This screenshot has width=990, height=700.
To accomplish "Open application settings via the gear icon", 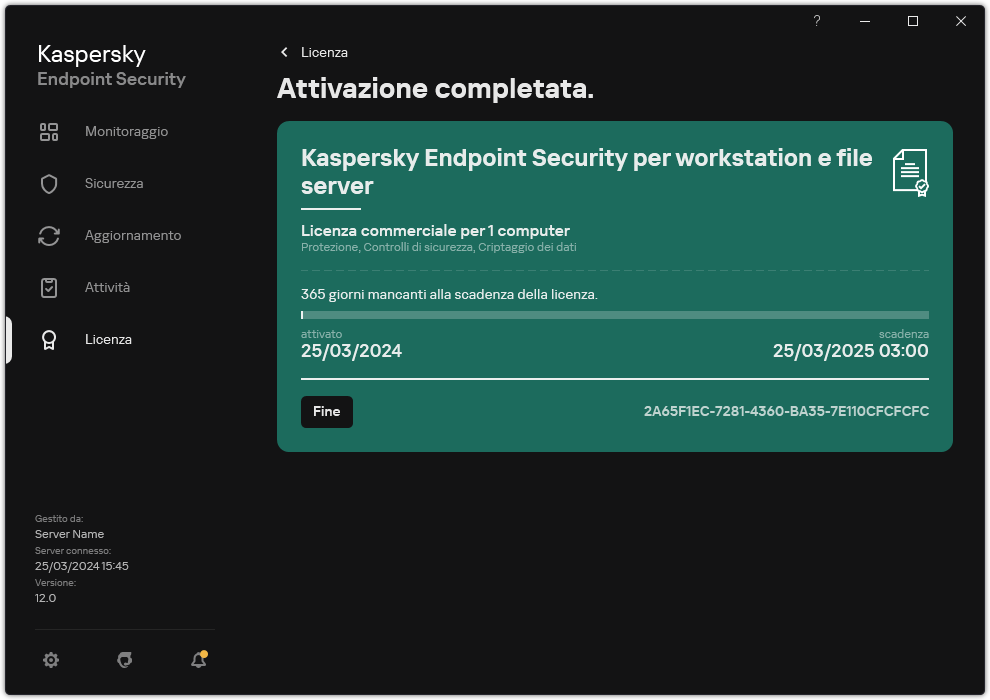I will point(51,660).
